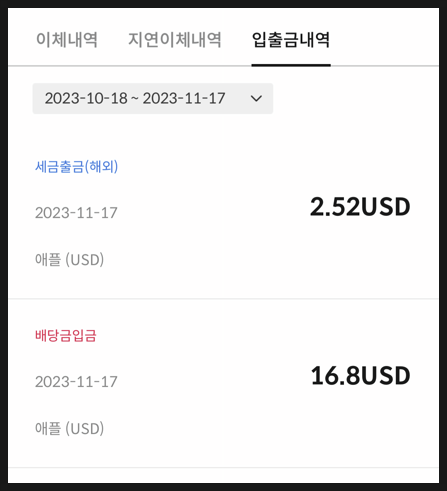
Task: Open the 2.52USD transaction amount
Action: (360, 207)
